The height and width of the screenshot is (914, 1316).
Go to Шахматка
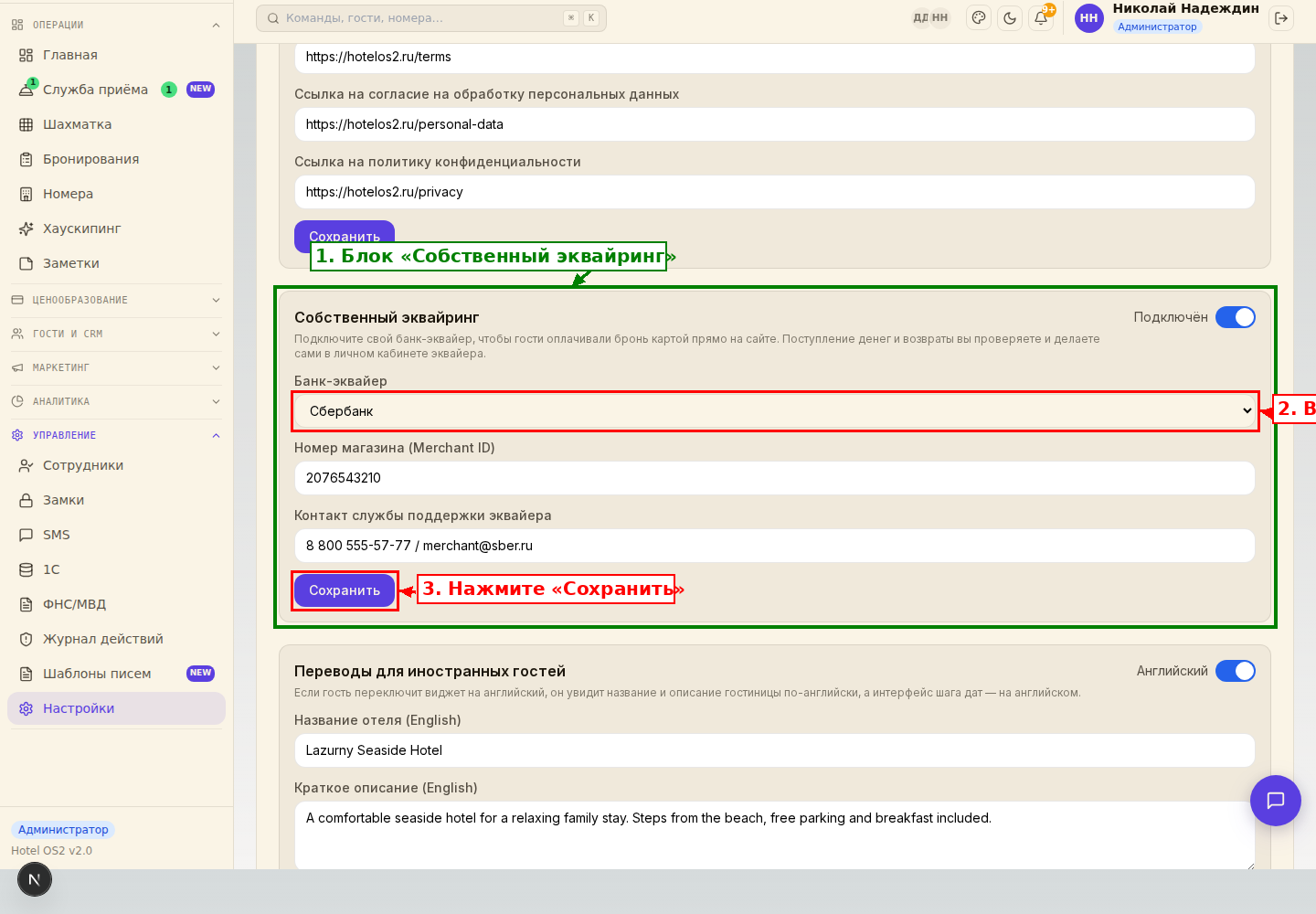point(116,124)
